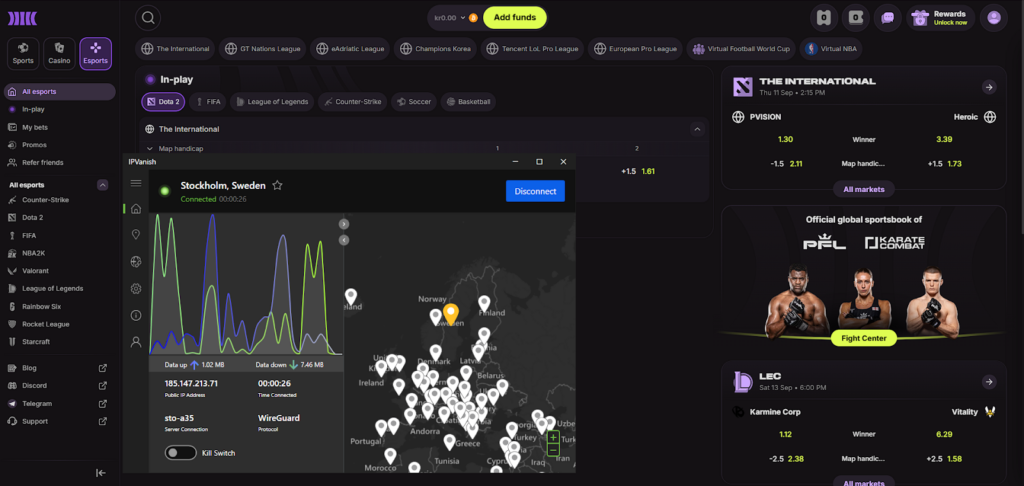Viewport: 1024px width, 486px height.
Task: Click the Add funds button
Action: click(x=515, y=18)
